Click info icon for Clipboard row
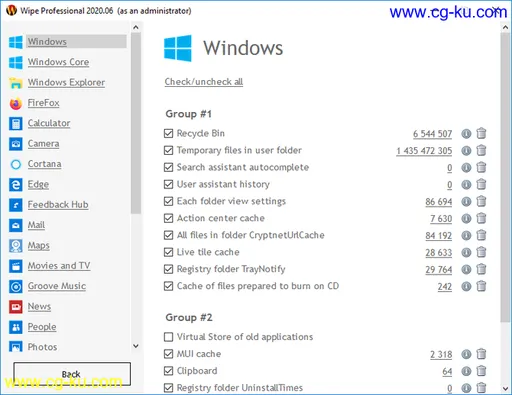The image size is (512, 395). point(466,371)
